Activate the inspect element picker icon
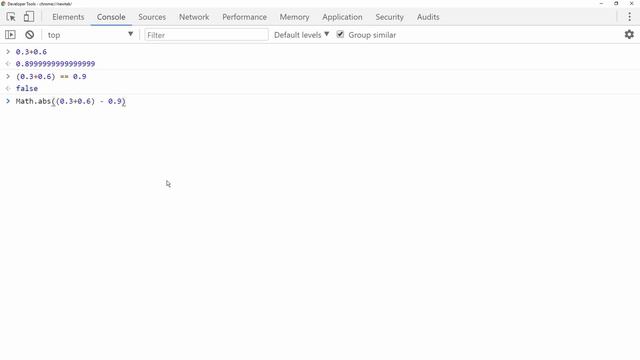The height and width of the screenshot is (360, 640). coord(11,17)
